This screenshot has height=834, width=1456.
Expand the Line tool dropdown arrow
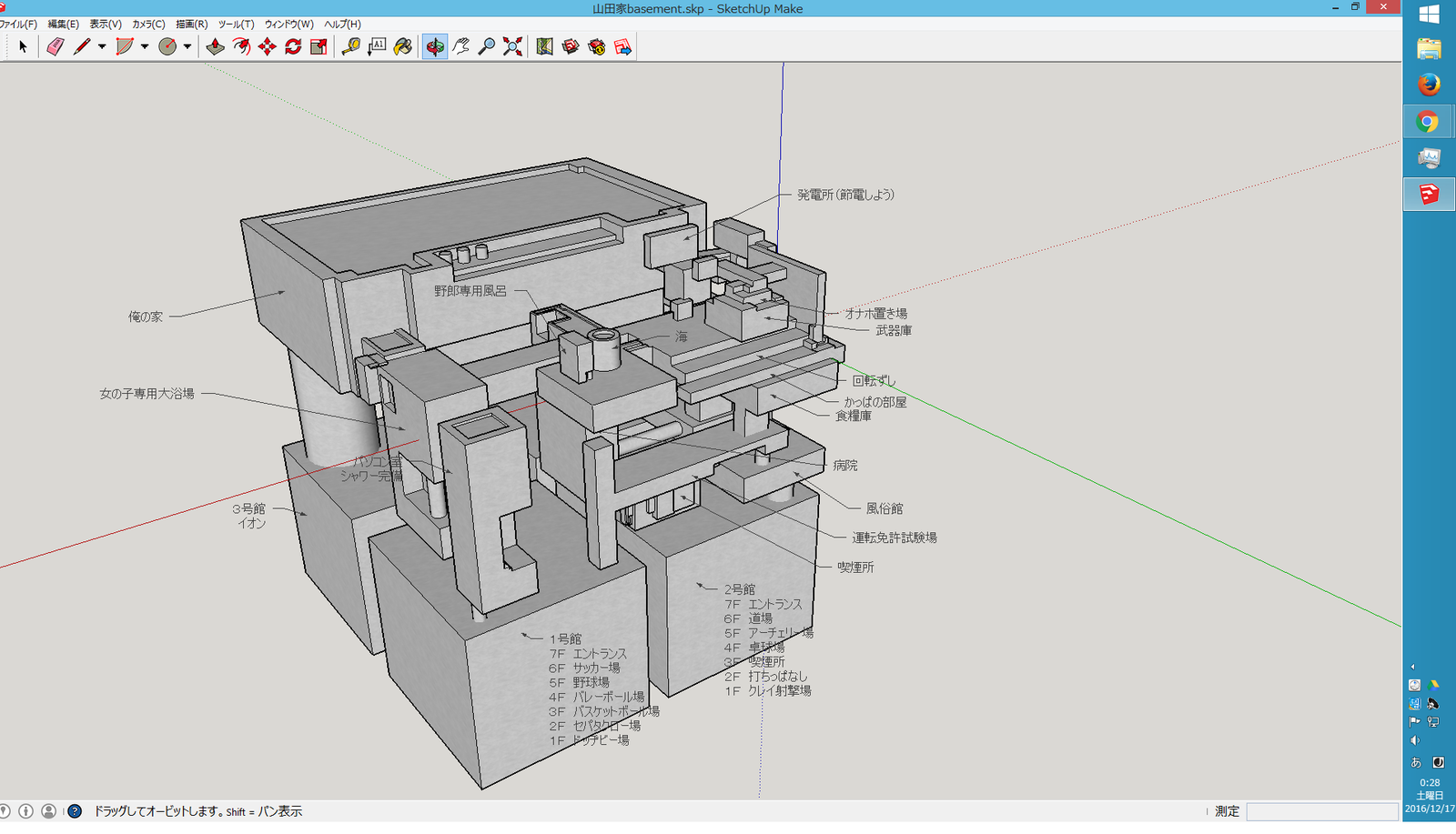[102, 46]
